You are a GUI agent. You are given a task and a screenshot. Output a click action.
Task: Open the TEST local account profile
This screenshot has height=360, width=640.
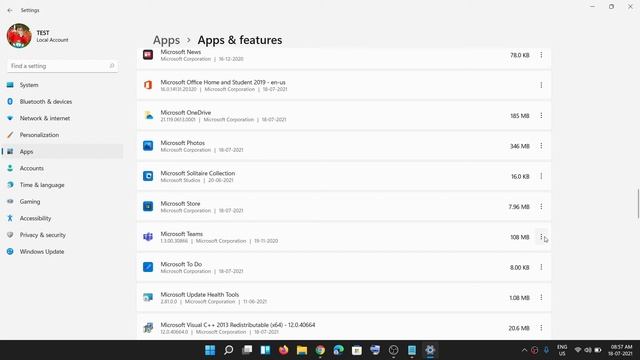click(x=38, y=36)
